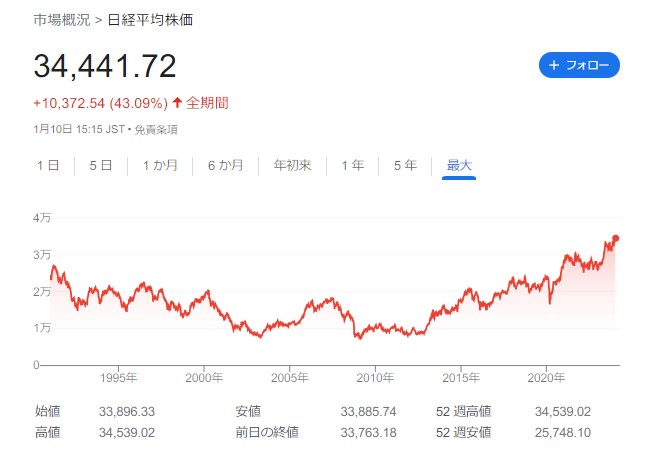
Task: Click the 安値 value 33,885.74
Action: pos(368,412)
